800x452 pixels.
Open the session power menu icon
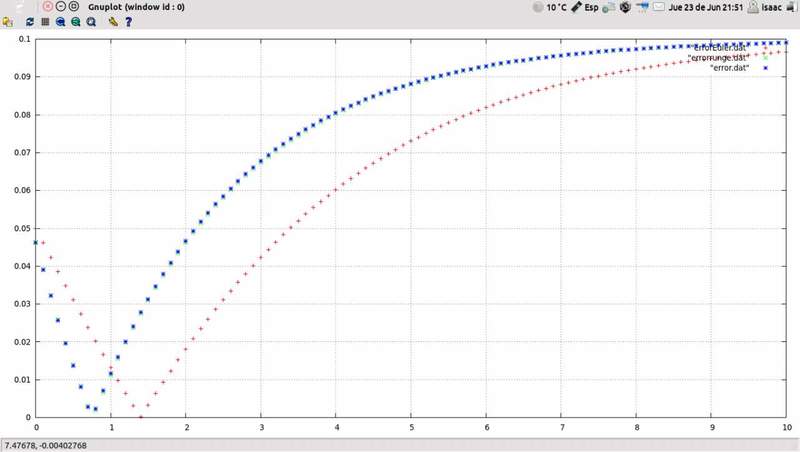(791, 7)
